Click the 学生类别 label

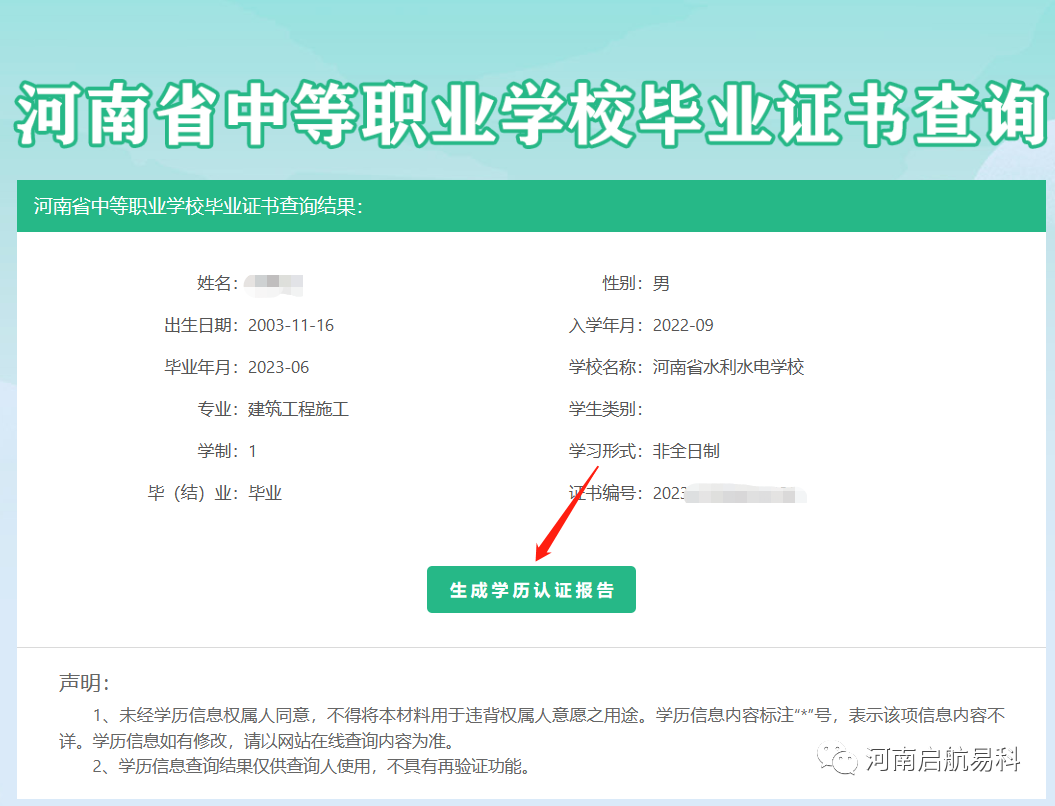[x=605, y=409]
